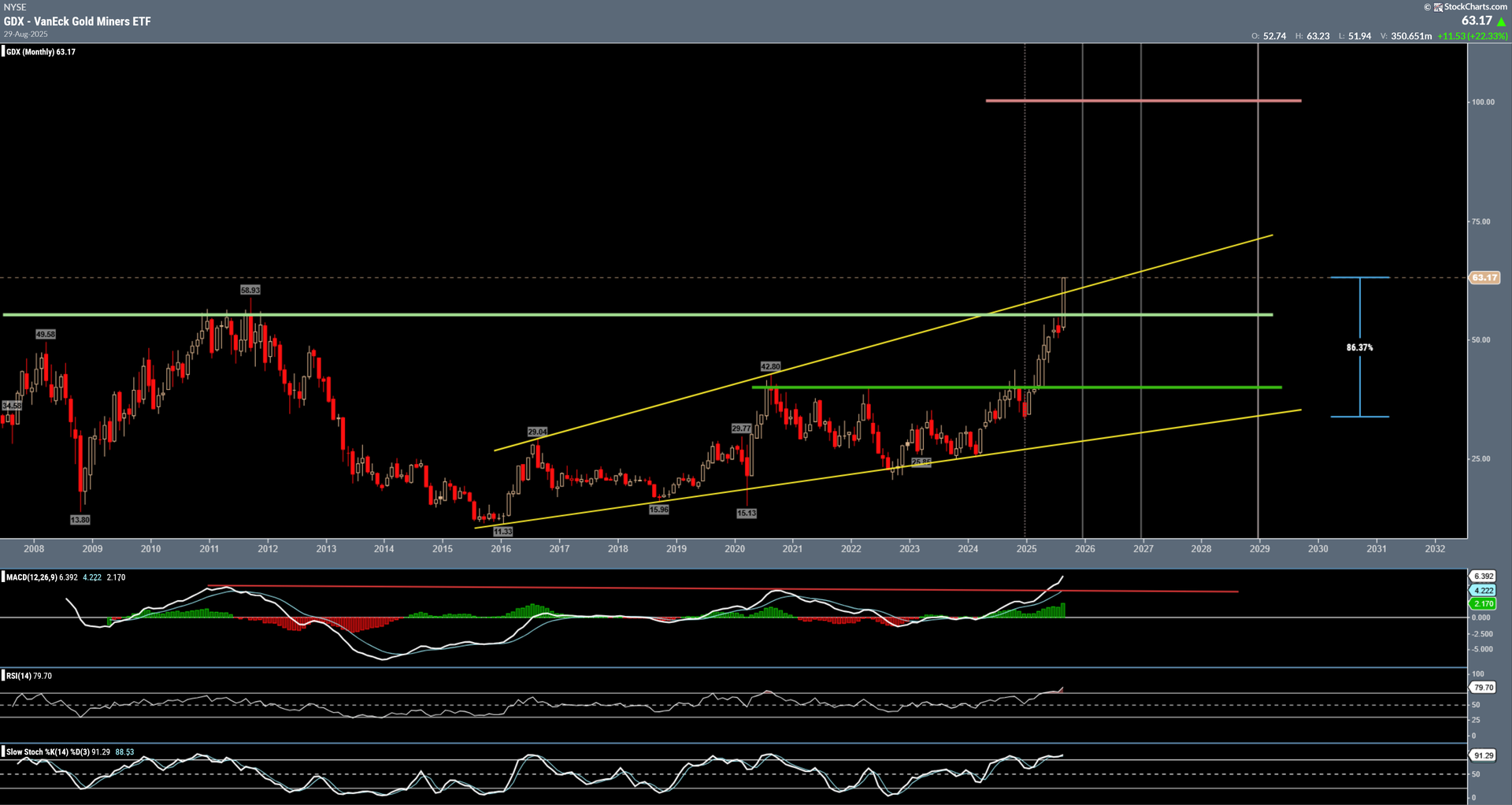Click the 6.392 MACD value tag
The width and height of the screenshot is (1512, 805).
1483,577
